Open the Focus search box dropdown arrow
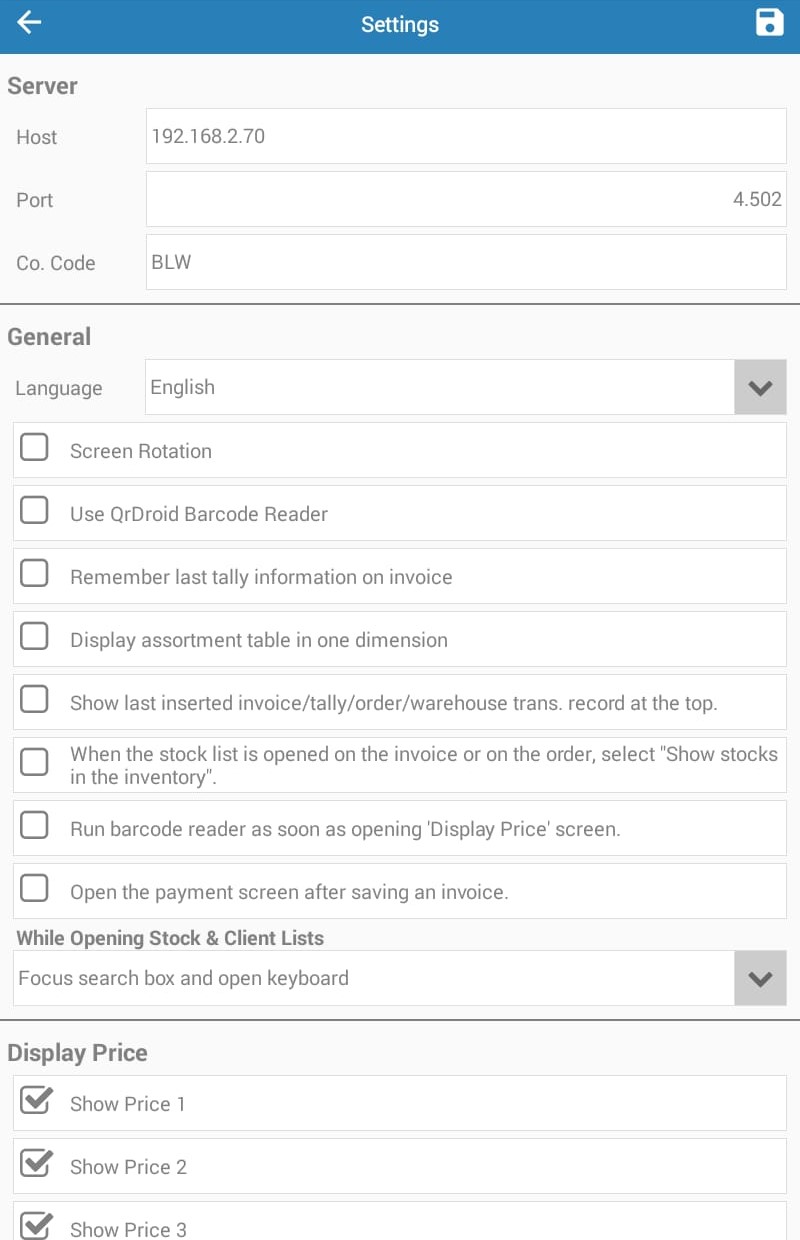This screenshot has width=800, height=1240. tap(760, 978)
